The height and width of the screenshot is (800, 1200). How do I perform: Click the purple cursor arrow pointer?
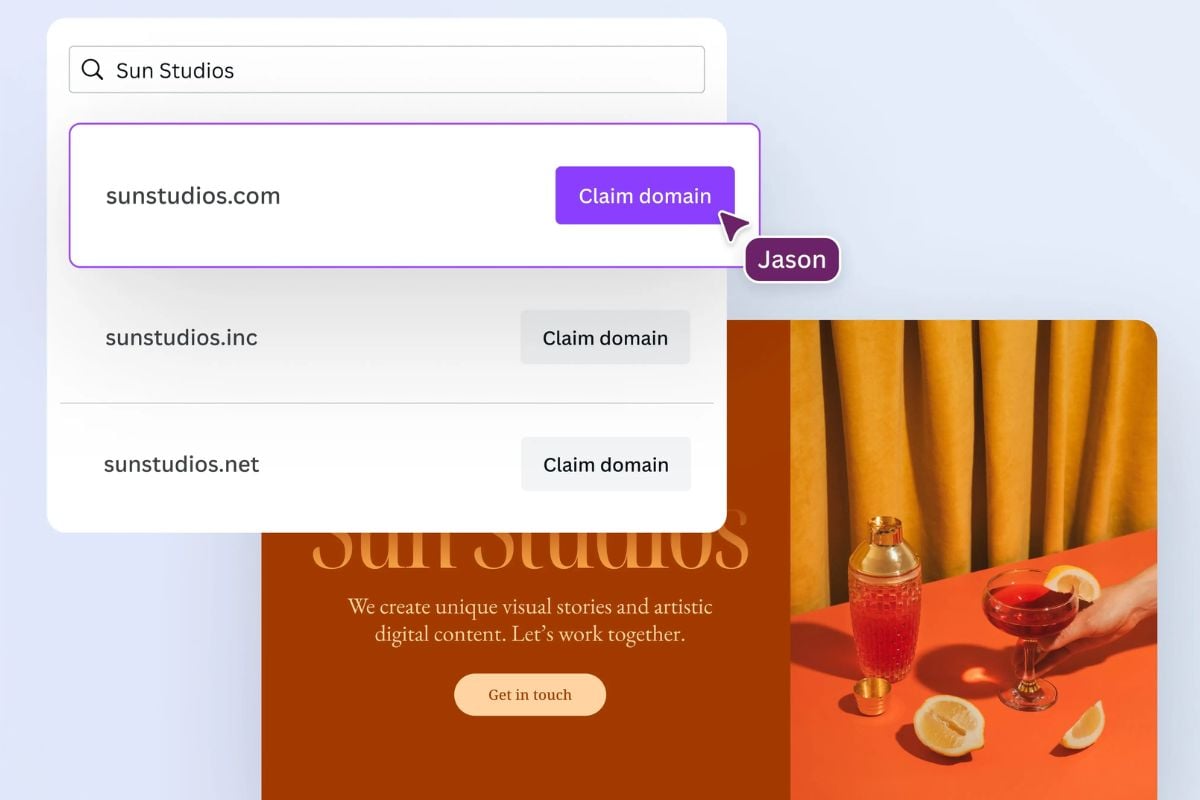[x=732, y=225]
